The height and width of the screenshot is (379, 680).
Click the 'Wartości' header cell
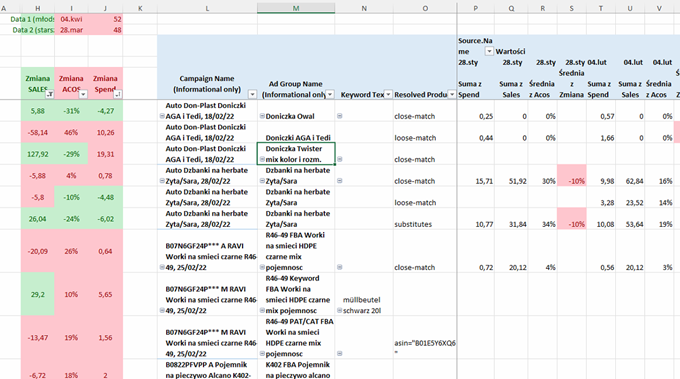pyautogui.click(x=510, y=51)
